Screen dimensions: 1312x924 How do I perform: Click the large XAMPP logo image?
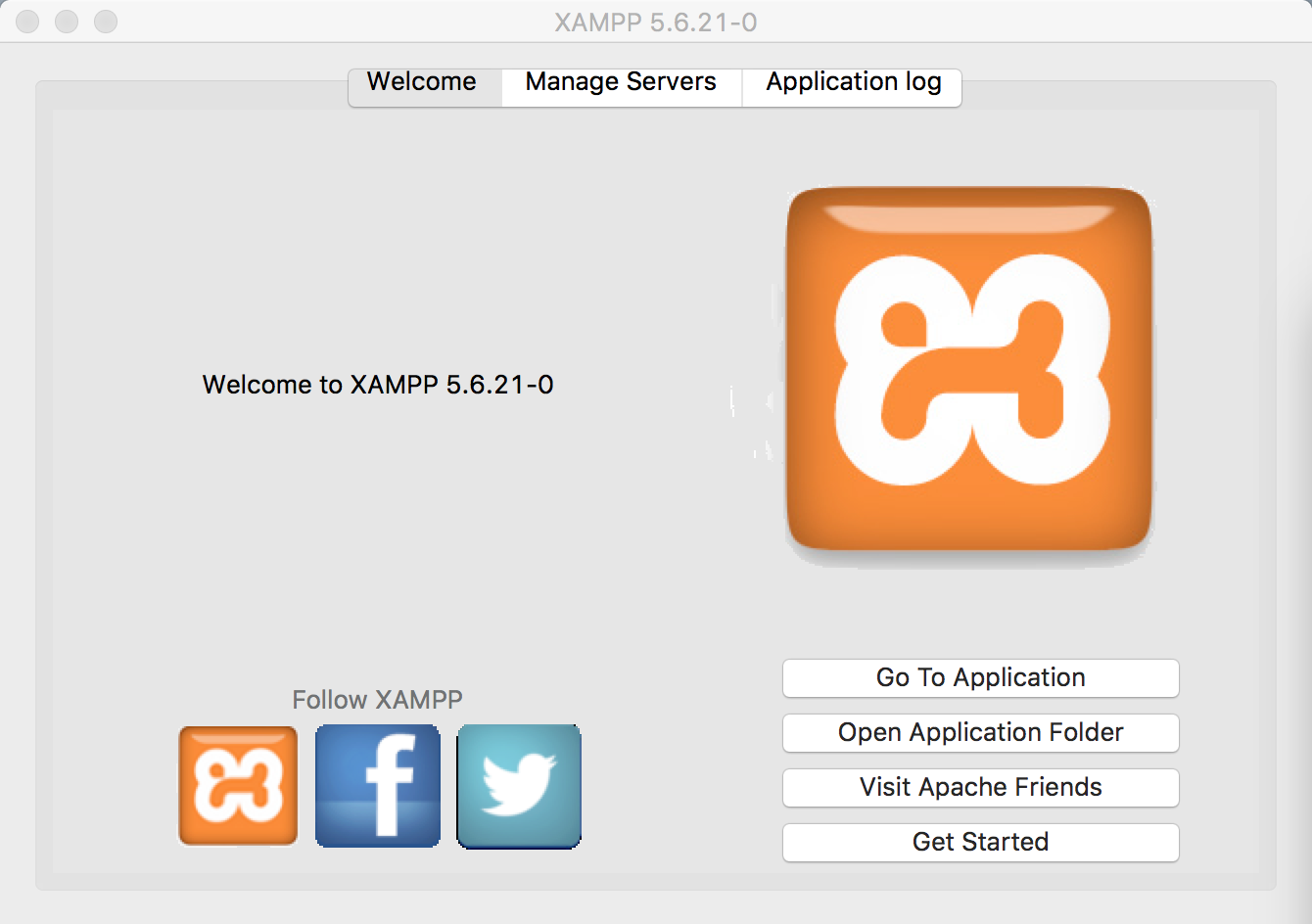(969, 369)
